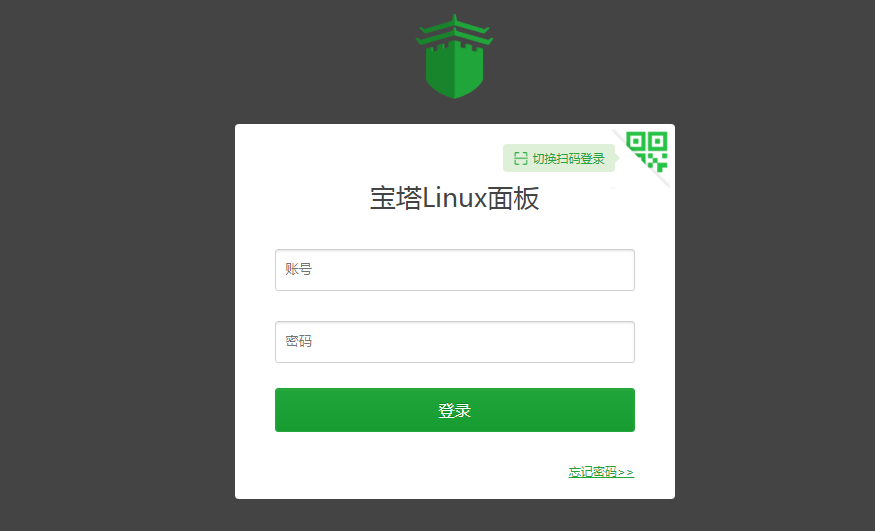Switch to QR code login via corner icon

click(647, 151)
